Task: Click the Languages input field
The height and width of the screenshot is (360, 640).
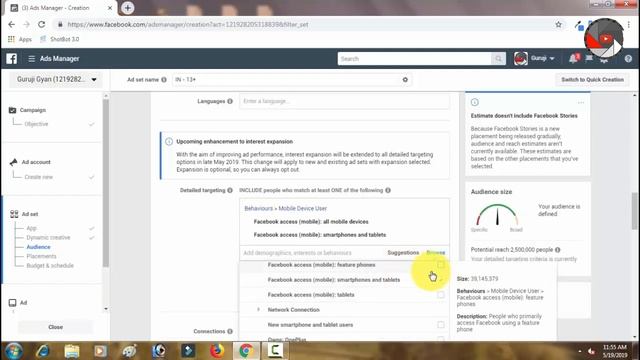Action: (344, 101)
